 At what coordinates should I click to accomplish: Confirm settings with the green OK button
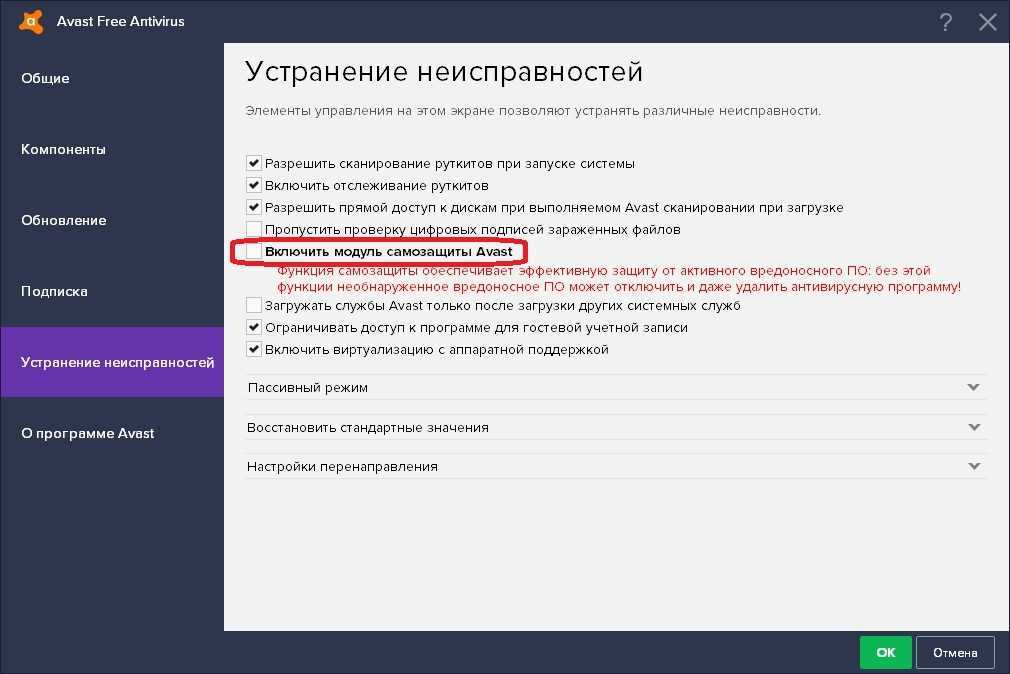[x=886, y=652]
